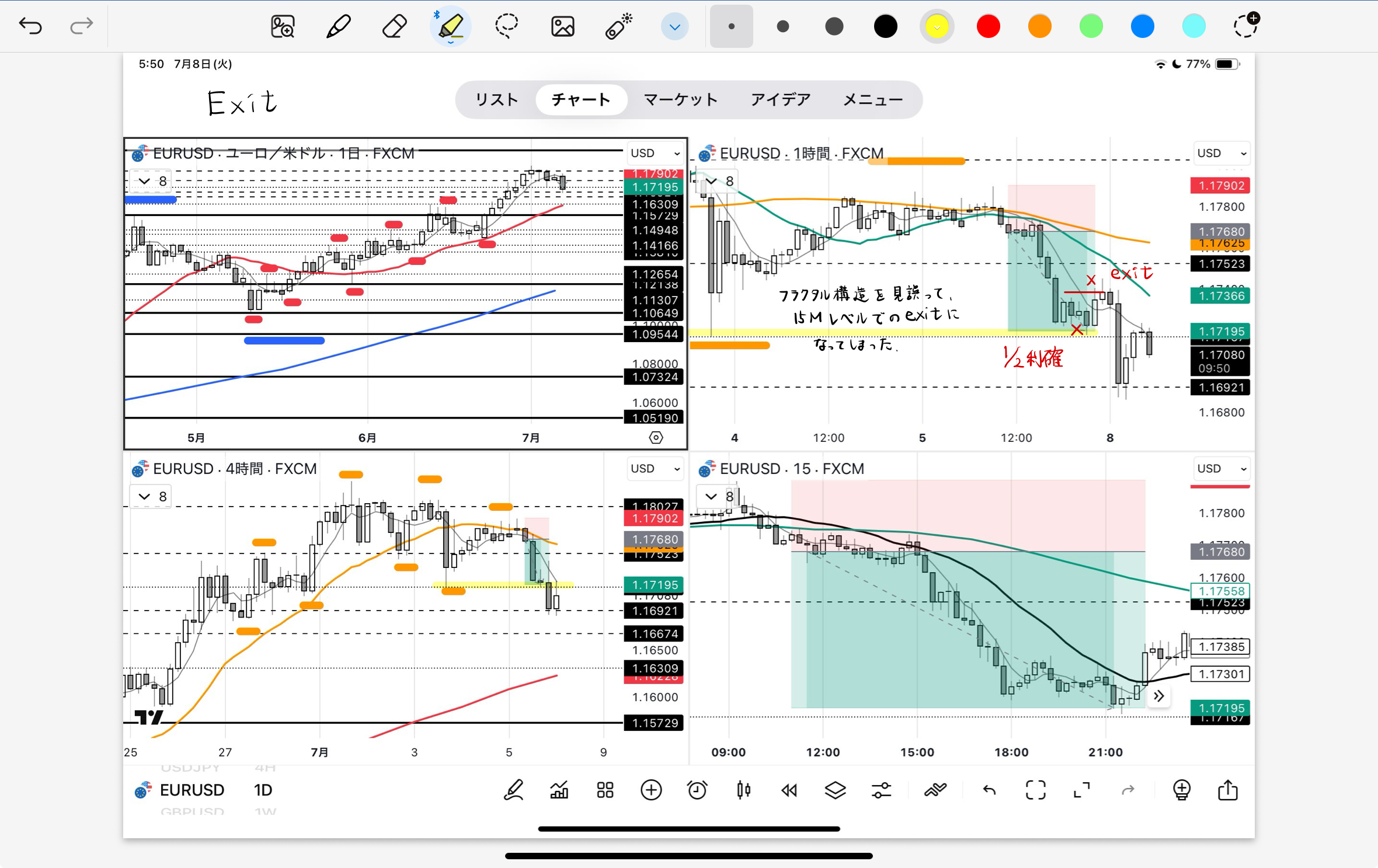Select the yellow Highlighter tool
Viewport: 1378px width, 868px height.
pos(450,26)
